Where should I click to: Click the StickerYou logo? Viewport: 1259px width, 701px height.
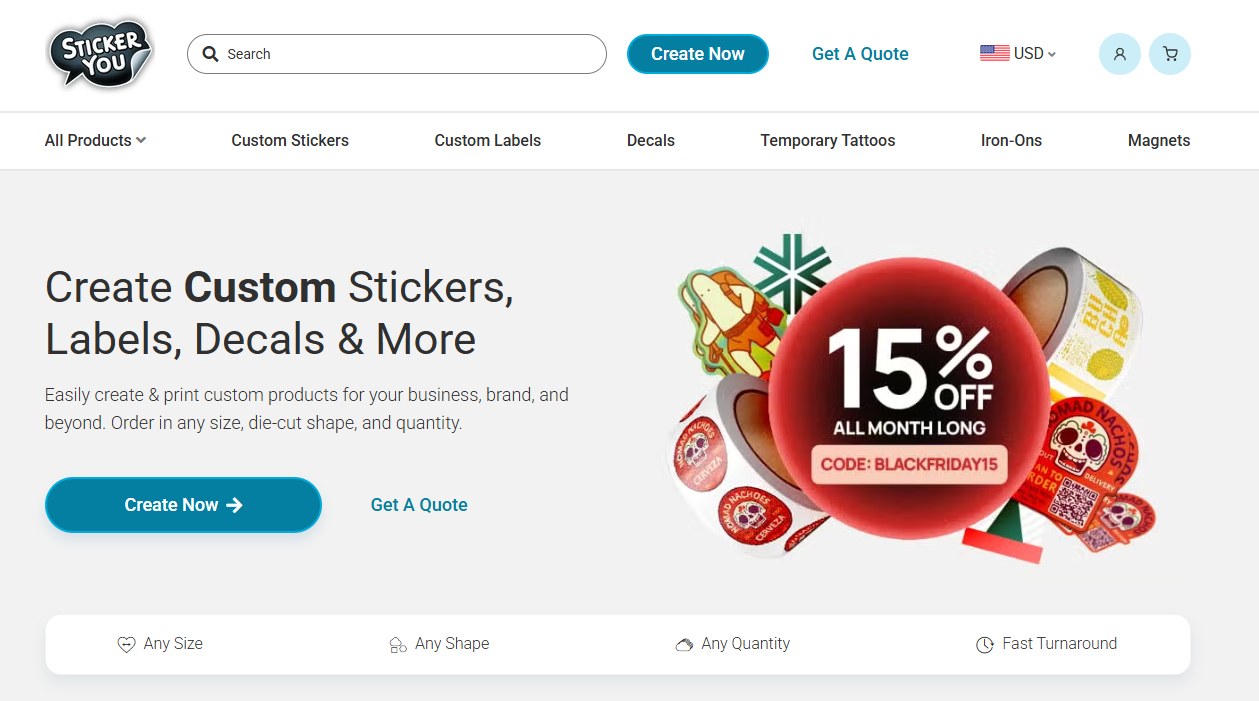click(x=100, y=54)
